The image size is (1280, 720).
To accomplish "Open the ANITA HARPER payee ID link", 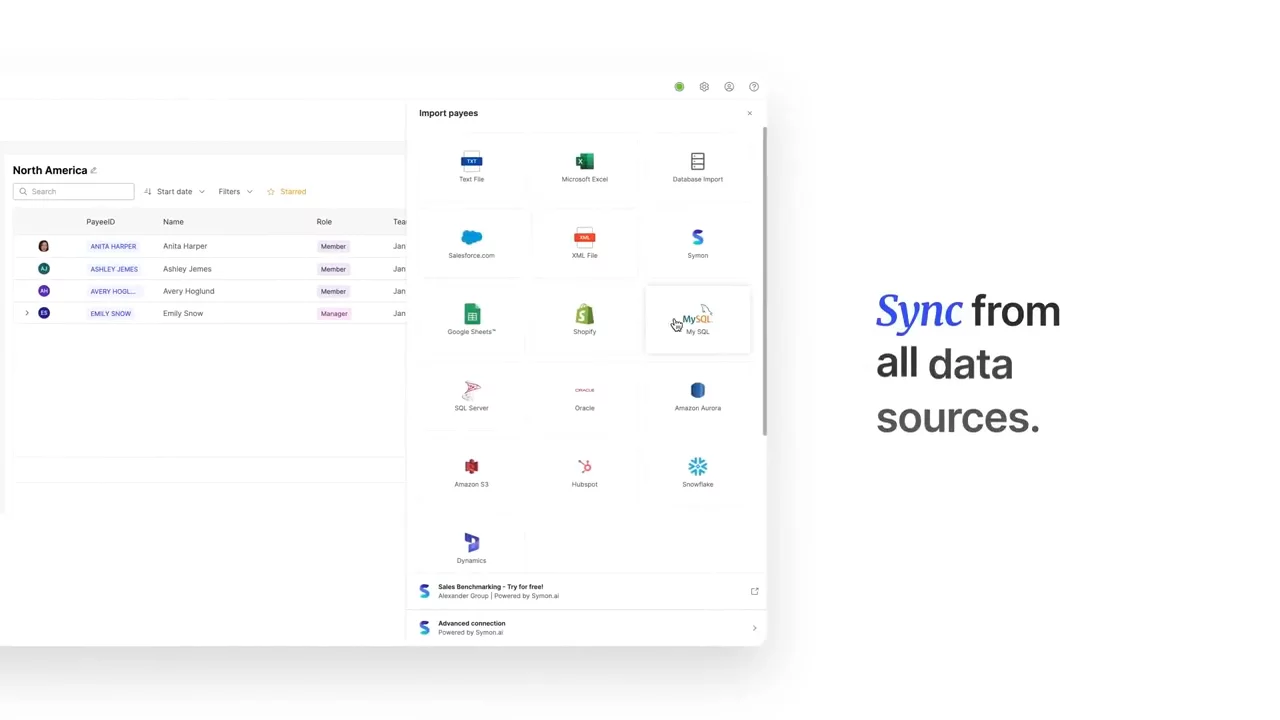I will tap(113, 247).
